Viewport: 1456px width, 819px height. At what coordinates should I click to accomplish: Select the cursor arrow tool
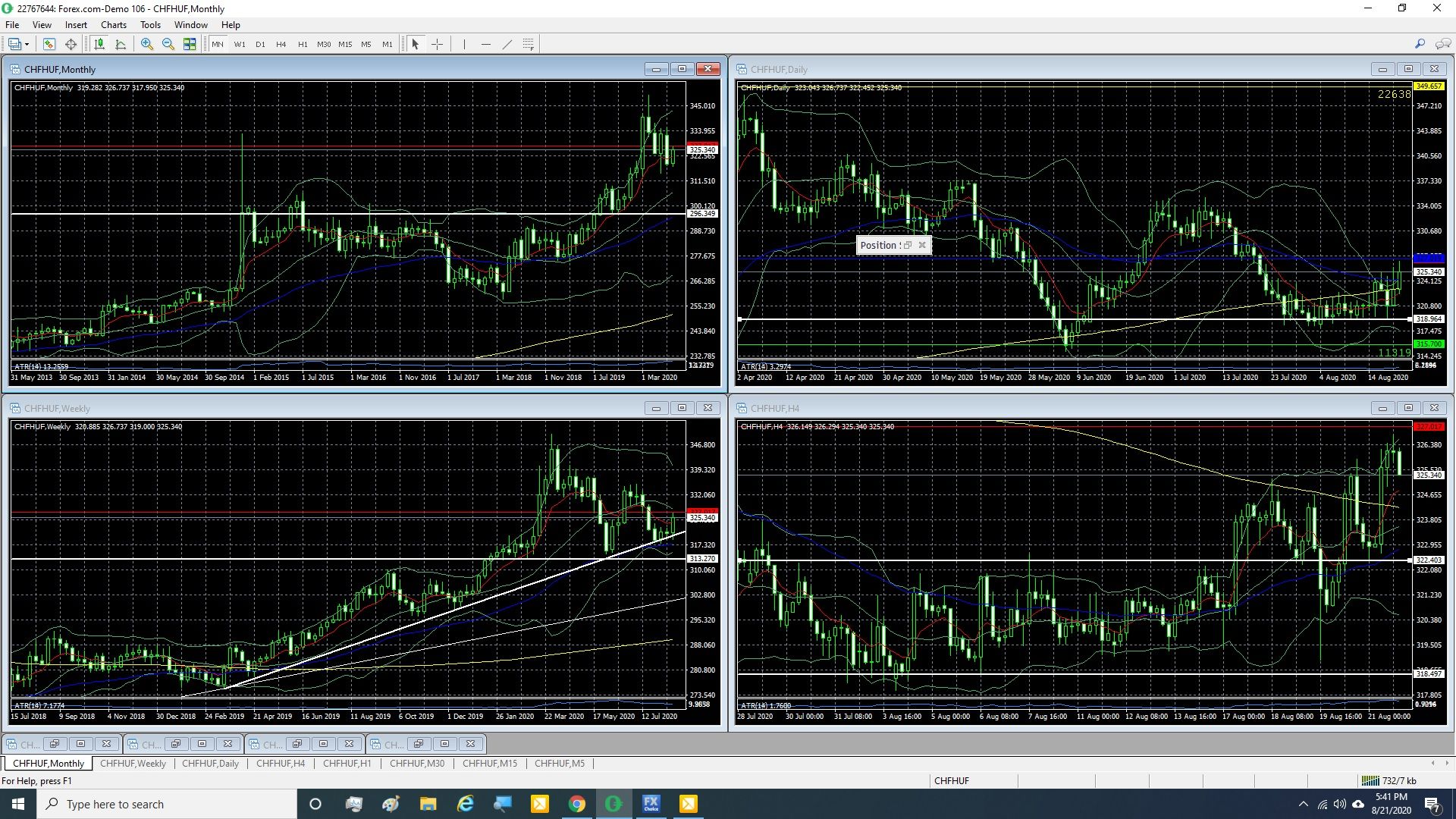coord(416,44)
